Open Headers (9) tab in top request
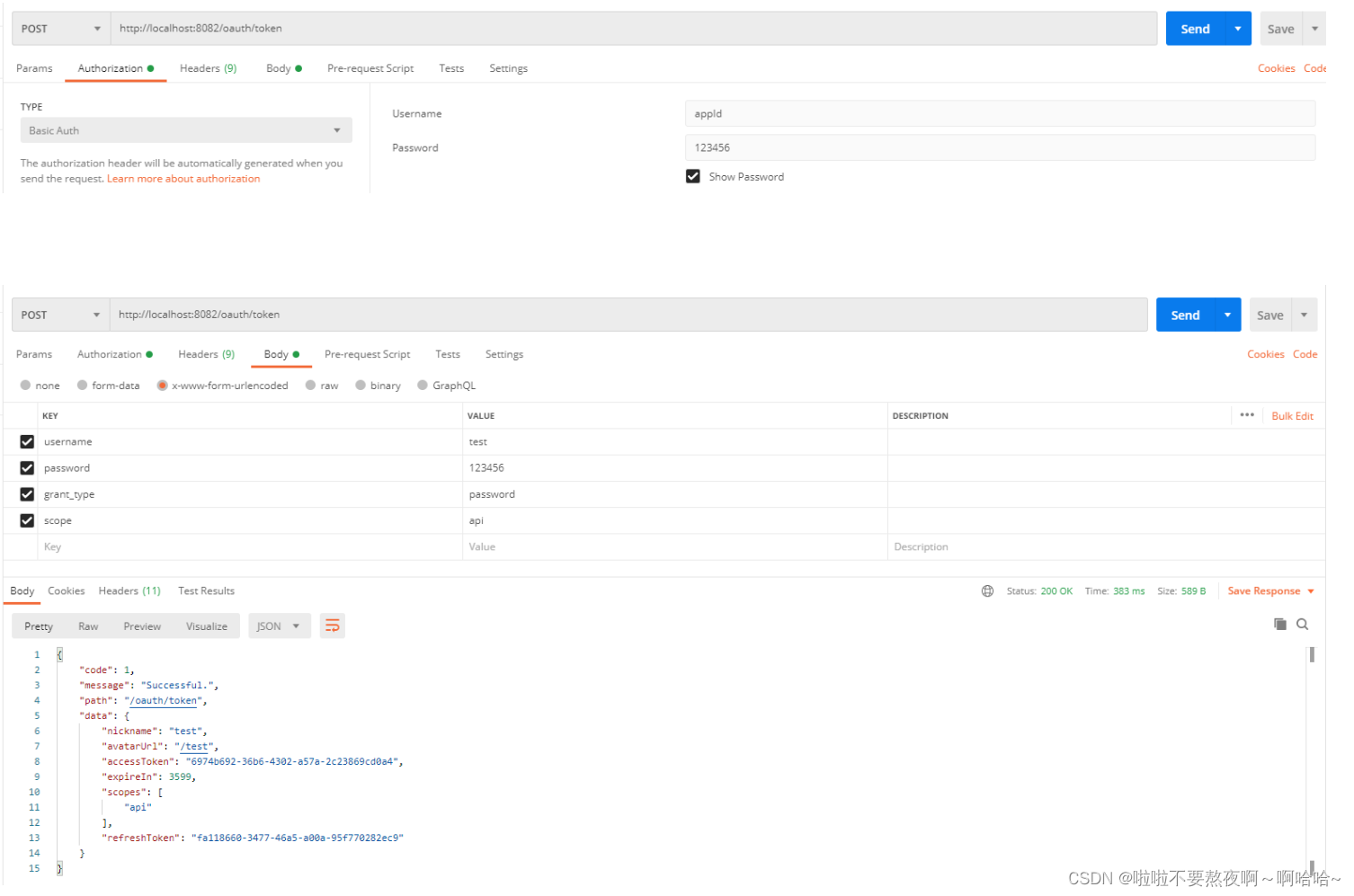This screenshot has width=1354, height=896. tap(209, 68)
